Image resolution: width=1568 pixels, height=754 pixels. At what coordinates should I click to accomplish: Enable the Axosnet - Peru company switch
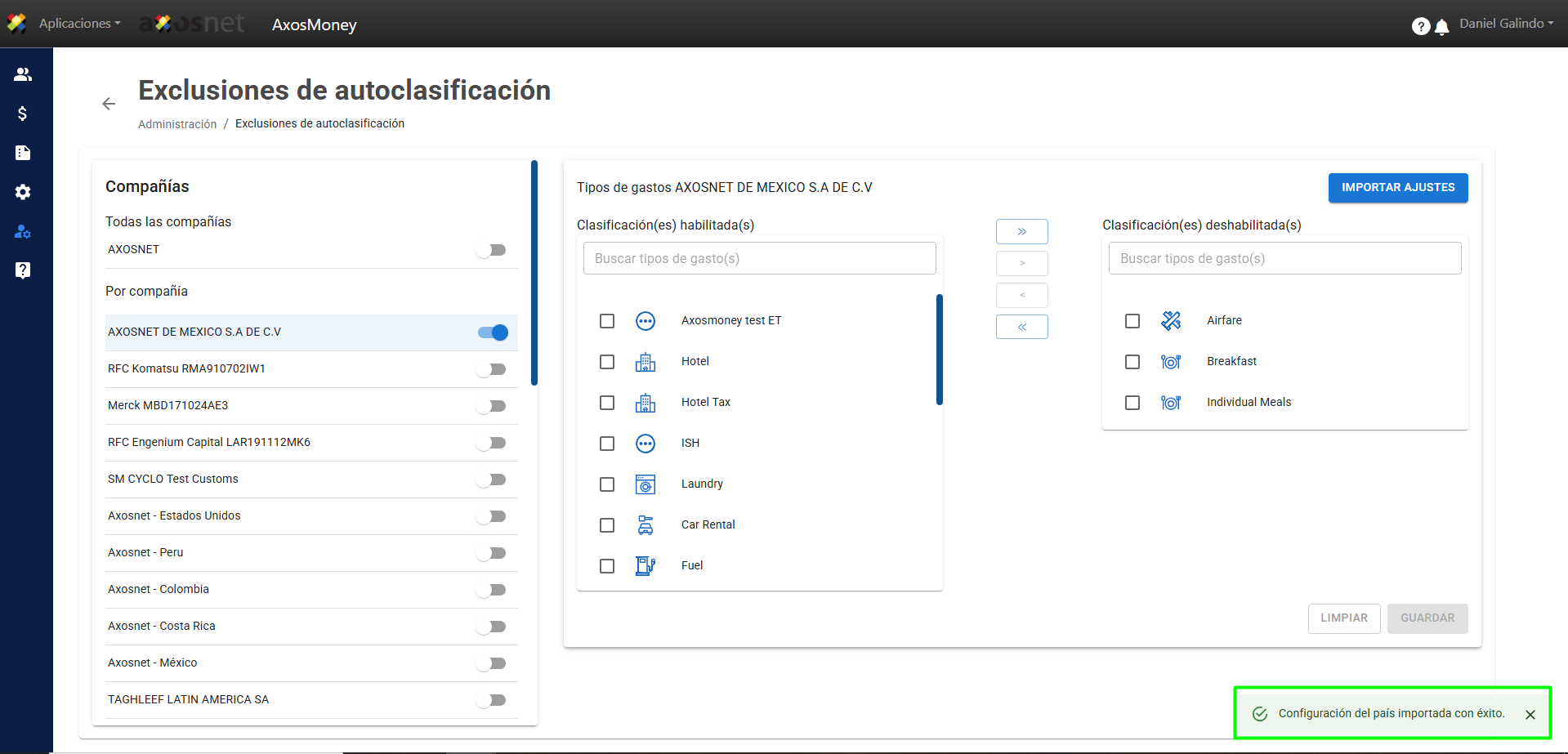click(492, 553)
